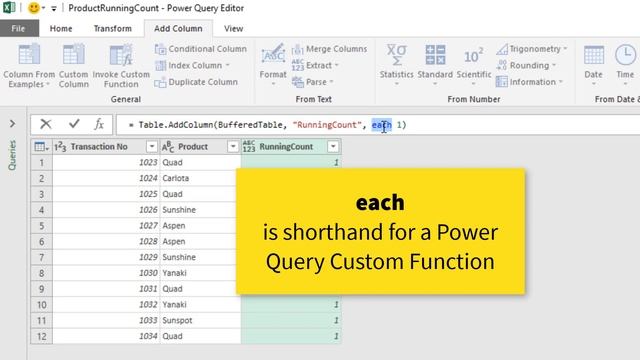Expand Rounding dropdown arrow

click(554, 65)
